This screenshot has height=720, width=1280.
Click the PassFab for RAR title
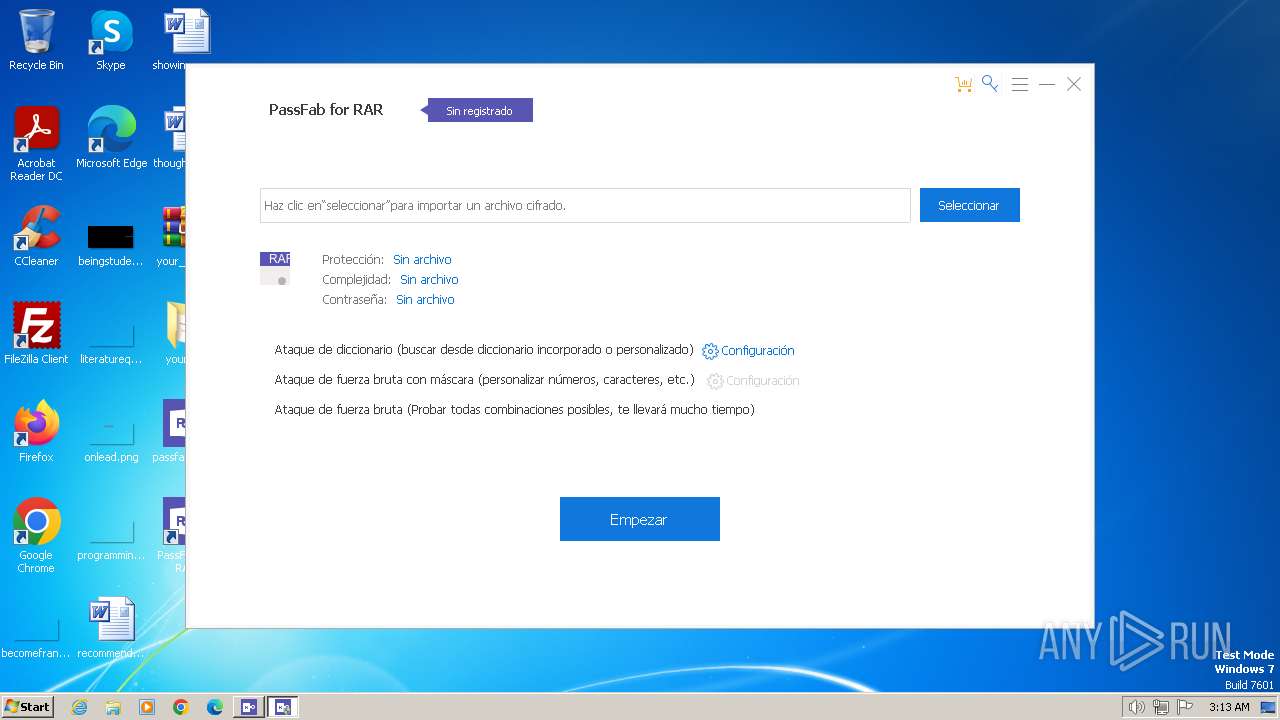coord(326,110)
